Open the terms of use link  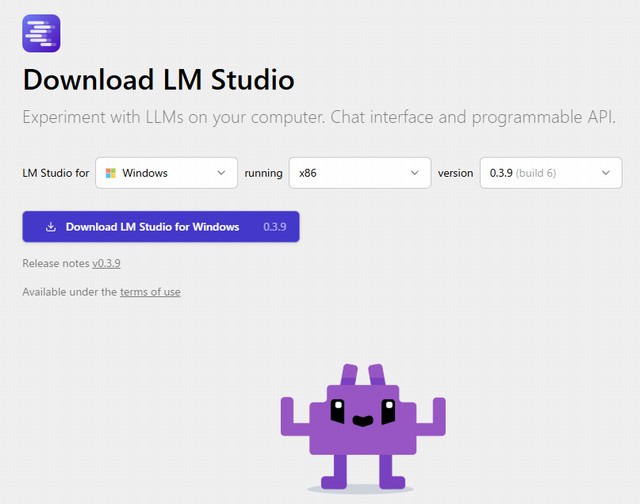(150, 292)
